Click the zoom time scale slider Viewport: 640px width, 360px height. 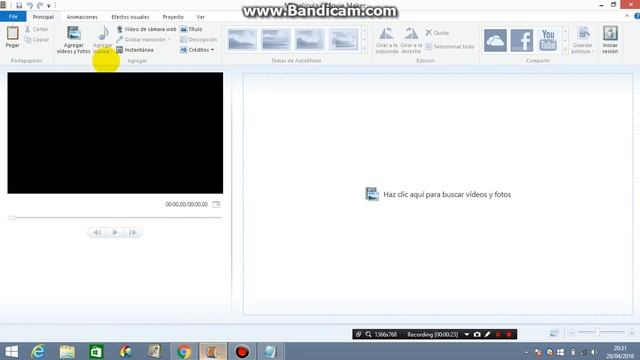(x=601, y=333)
